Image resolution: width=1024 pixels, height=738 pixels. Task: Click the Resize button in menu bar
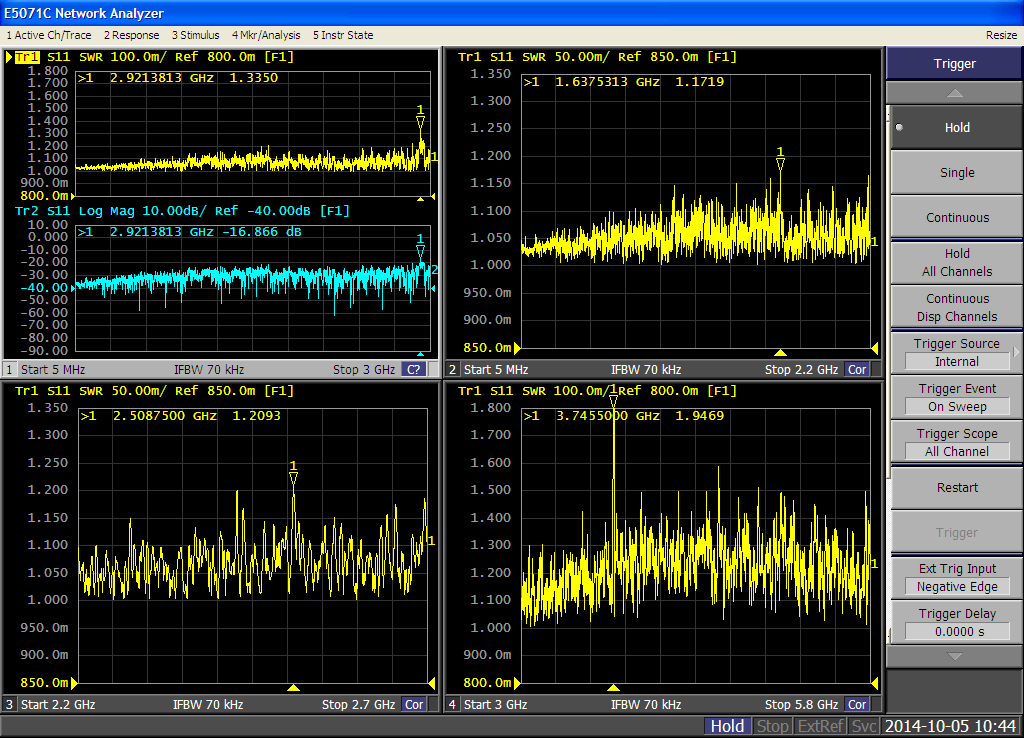click(x=1001, y=35)
